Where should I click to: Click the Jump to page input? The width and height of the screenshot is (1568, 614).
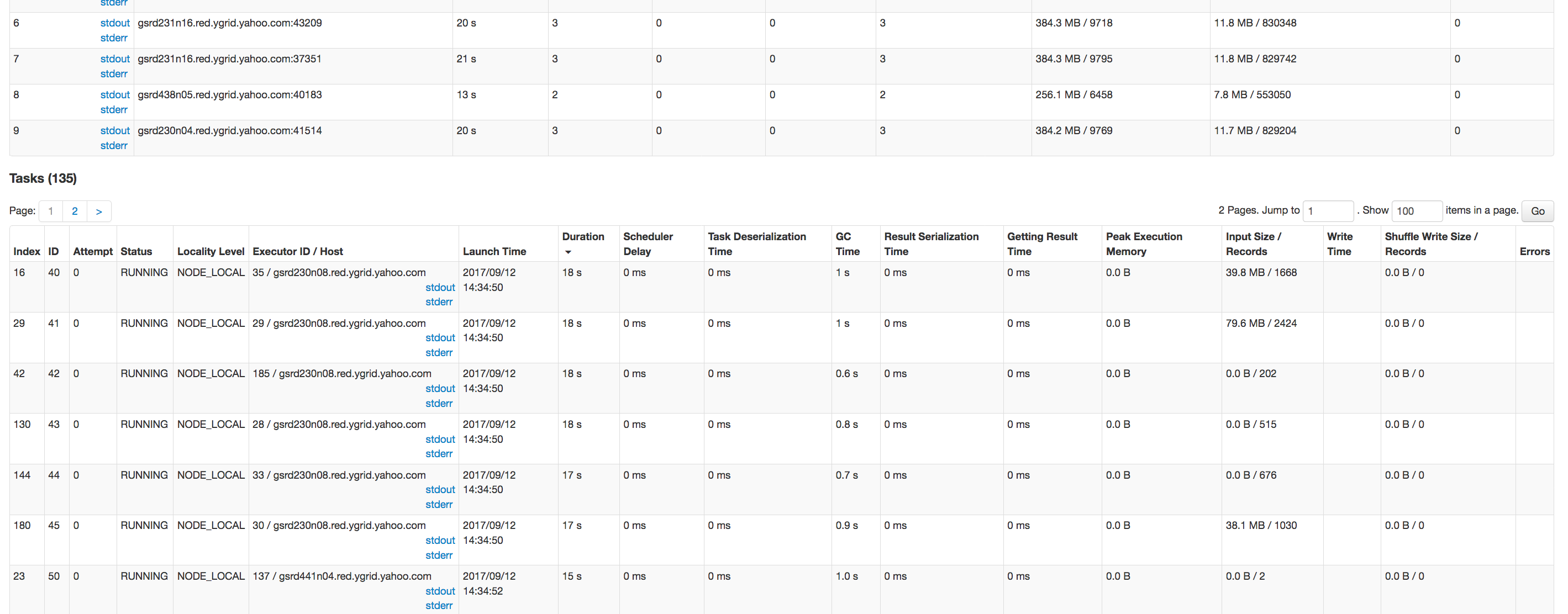pos(1327,211)
